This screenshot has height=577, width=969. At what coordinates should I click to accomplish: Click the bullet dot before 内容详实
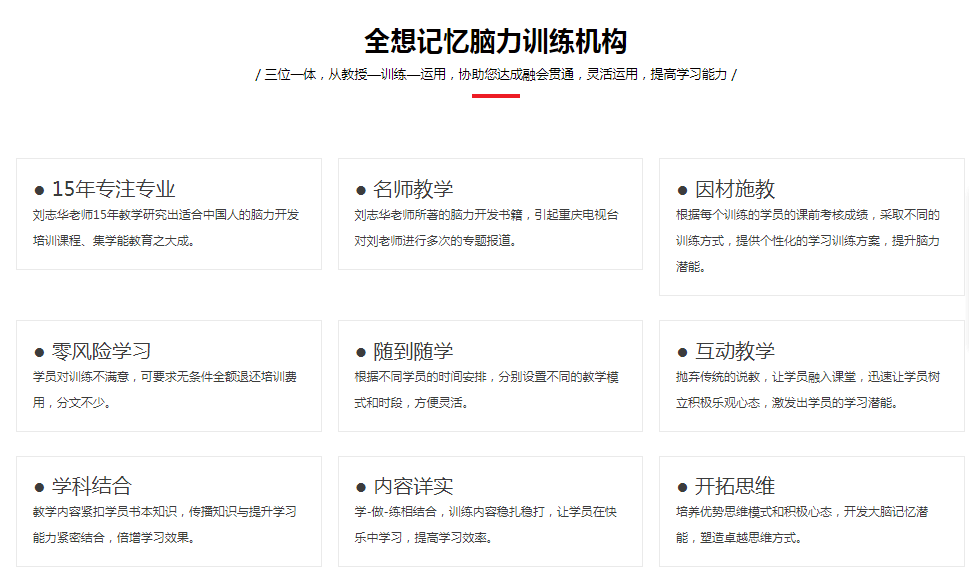361,487
